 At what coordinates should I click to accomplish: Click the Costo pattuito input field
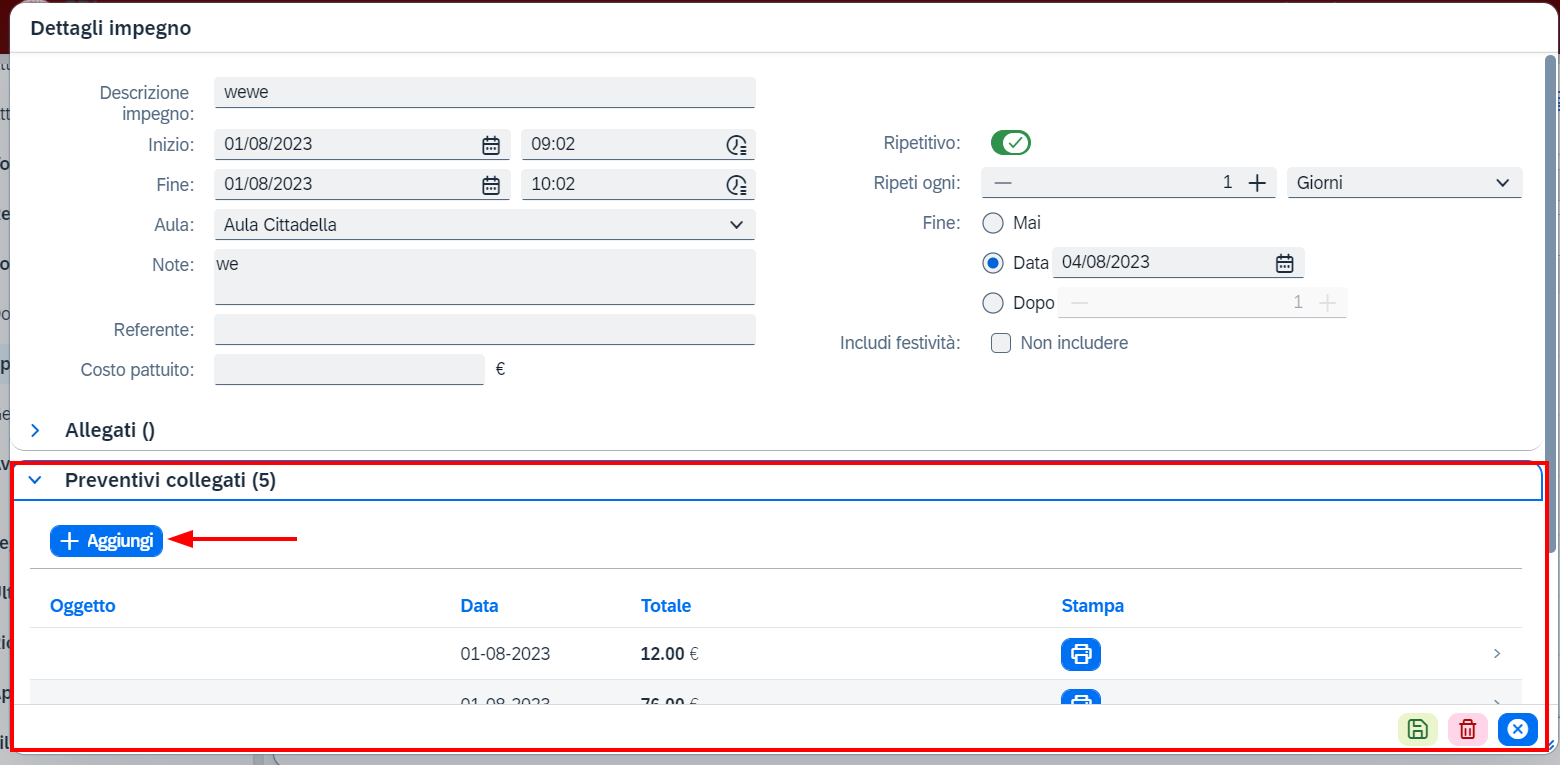349,370
